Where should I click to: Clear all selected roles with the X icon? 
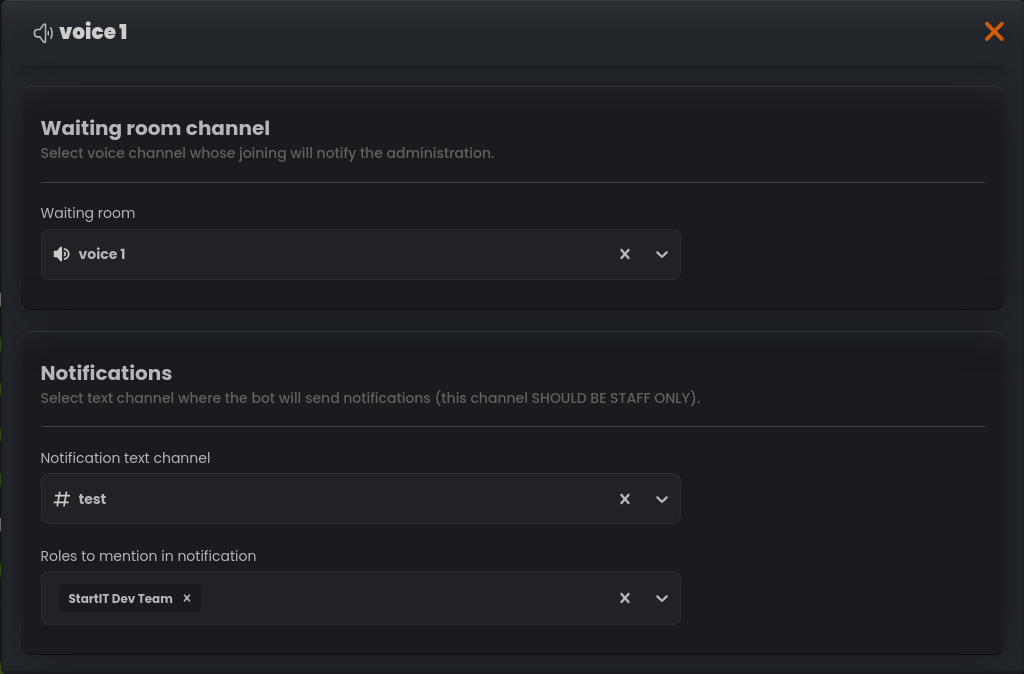click(x=625, y=598)
